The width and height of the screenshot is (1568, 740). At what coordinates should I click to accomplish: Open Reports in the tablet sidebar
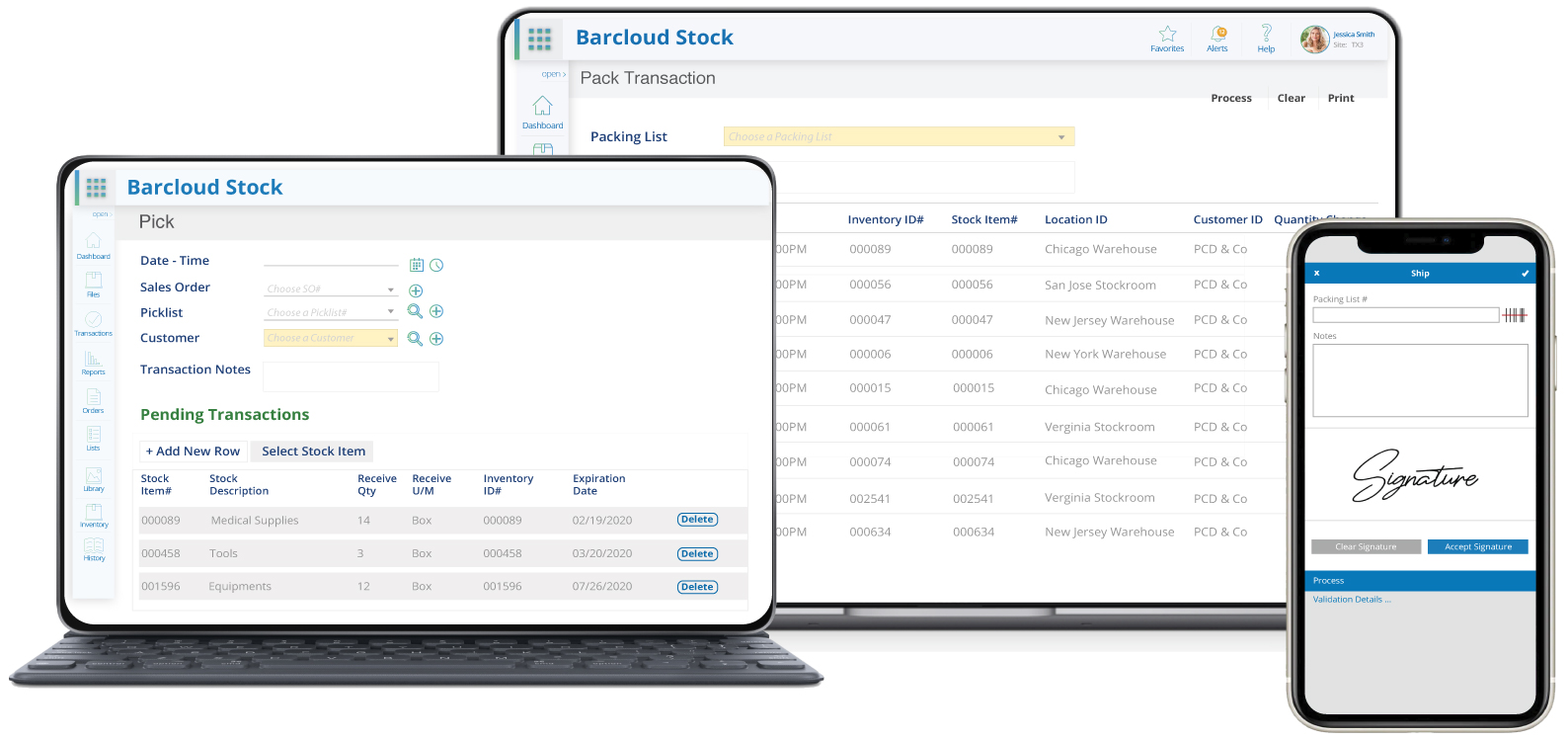coord(93,363)
